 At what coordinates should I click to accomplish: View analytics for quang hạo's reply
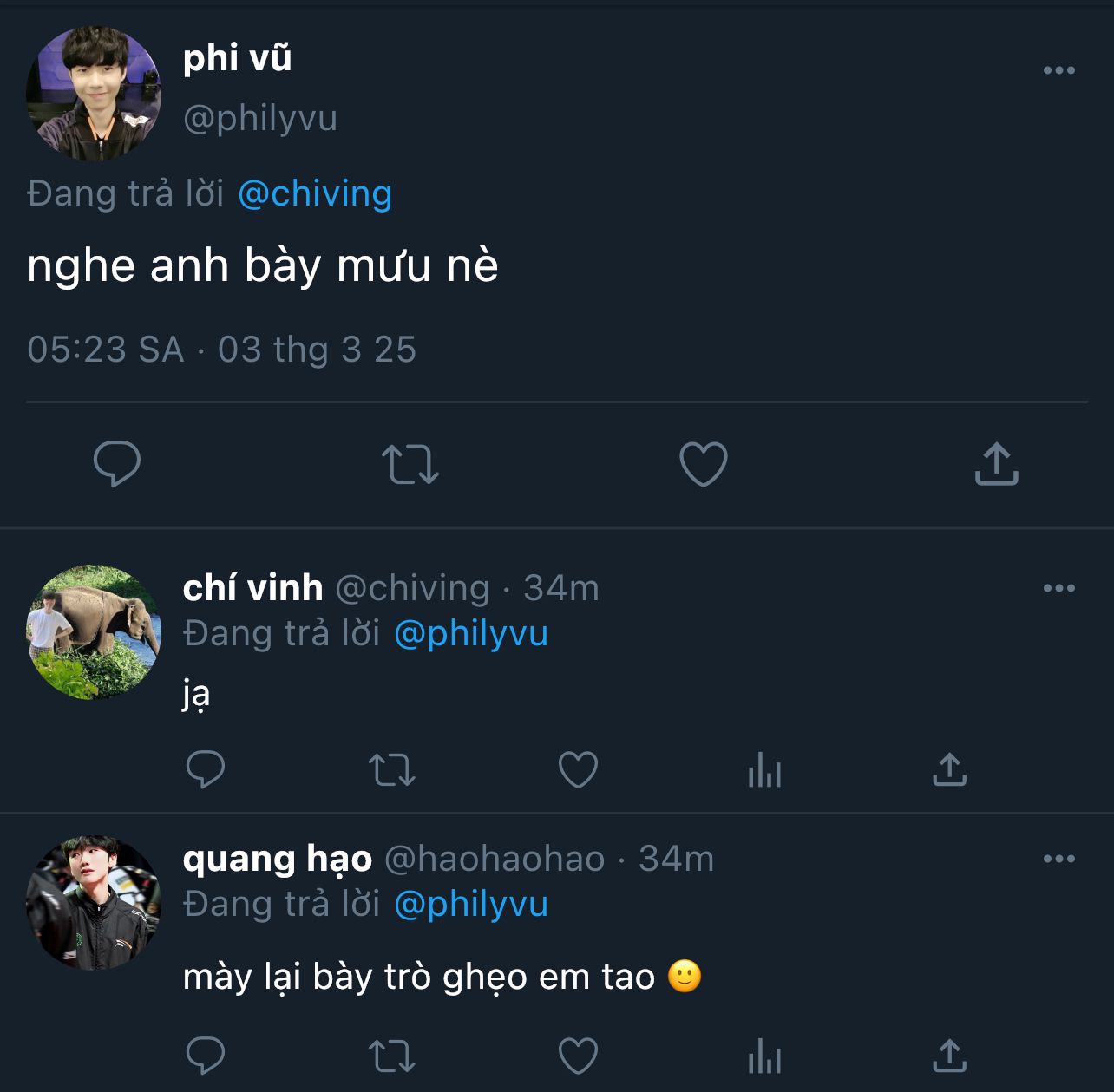coord(764,1056)
